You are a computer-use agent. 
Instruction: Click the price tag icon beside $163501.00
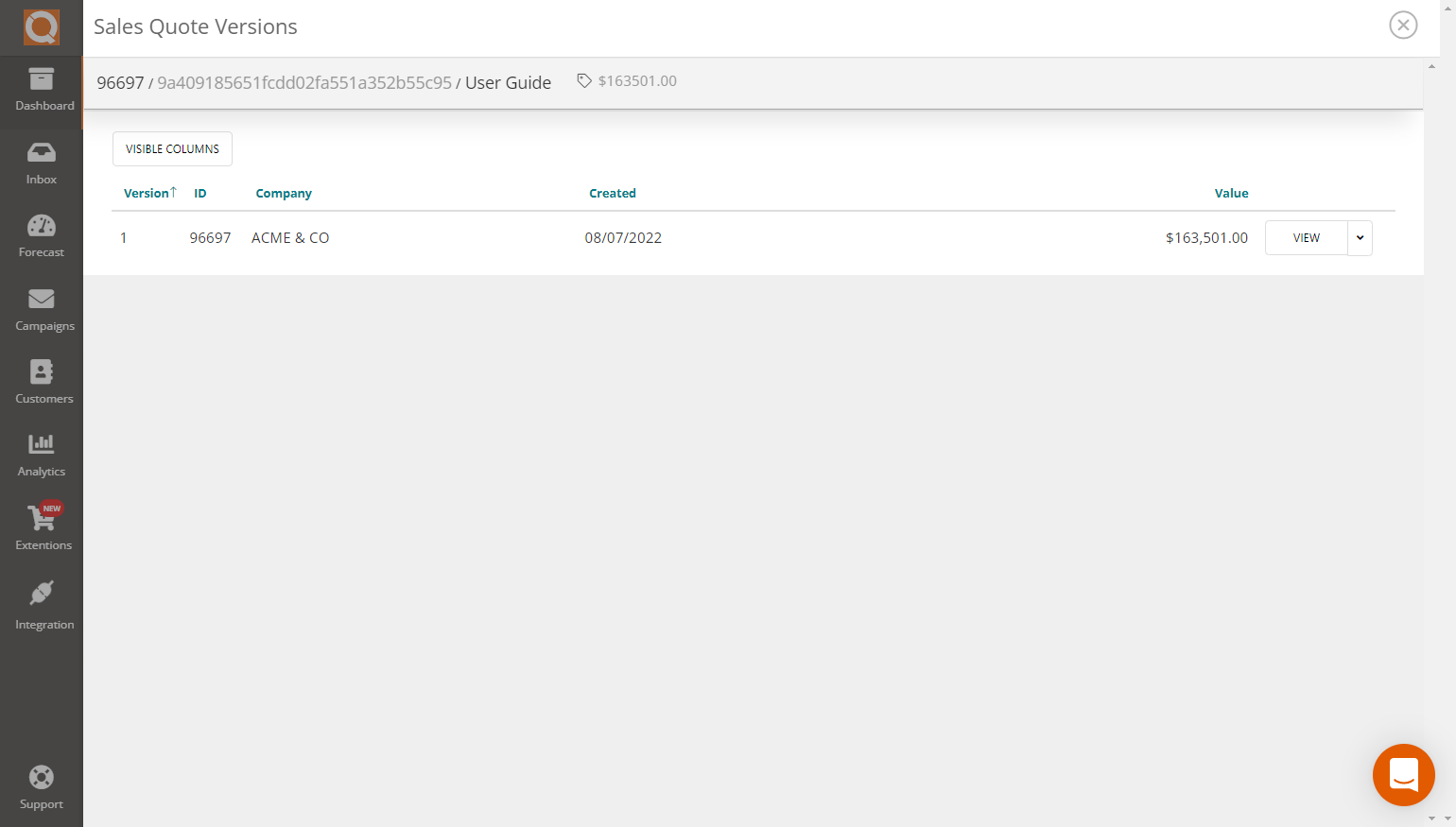coord(584,81)
